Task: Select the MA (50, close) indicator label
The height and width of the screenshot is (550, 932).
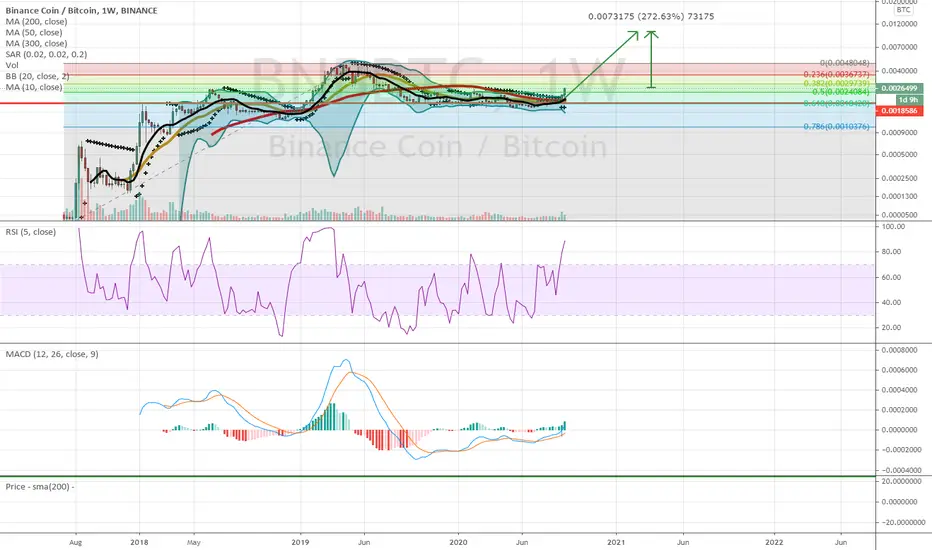Action: pos(34,33)
